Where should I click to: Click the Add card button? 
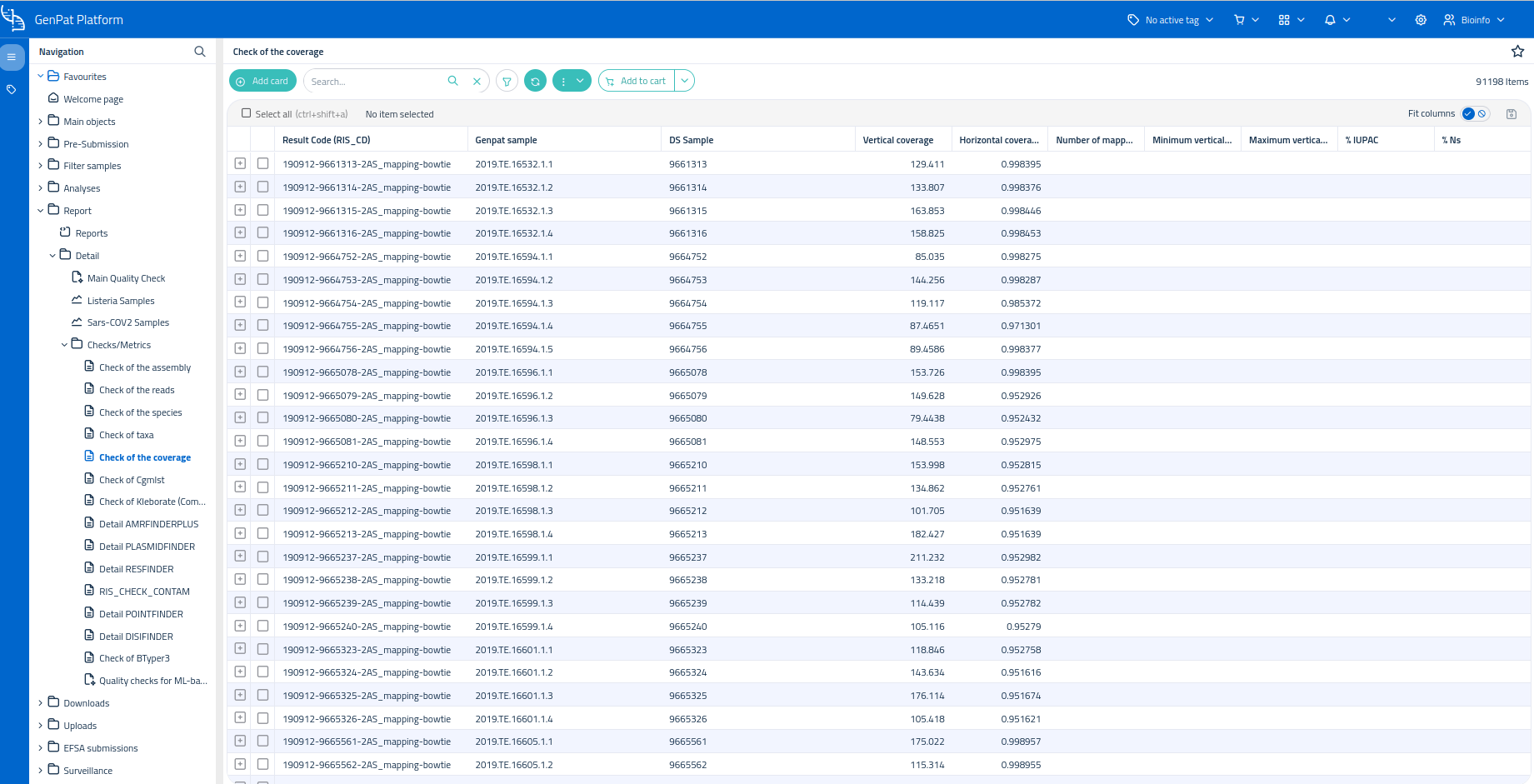coord(262,81)
